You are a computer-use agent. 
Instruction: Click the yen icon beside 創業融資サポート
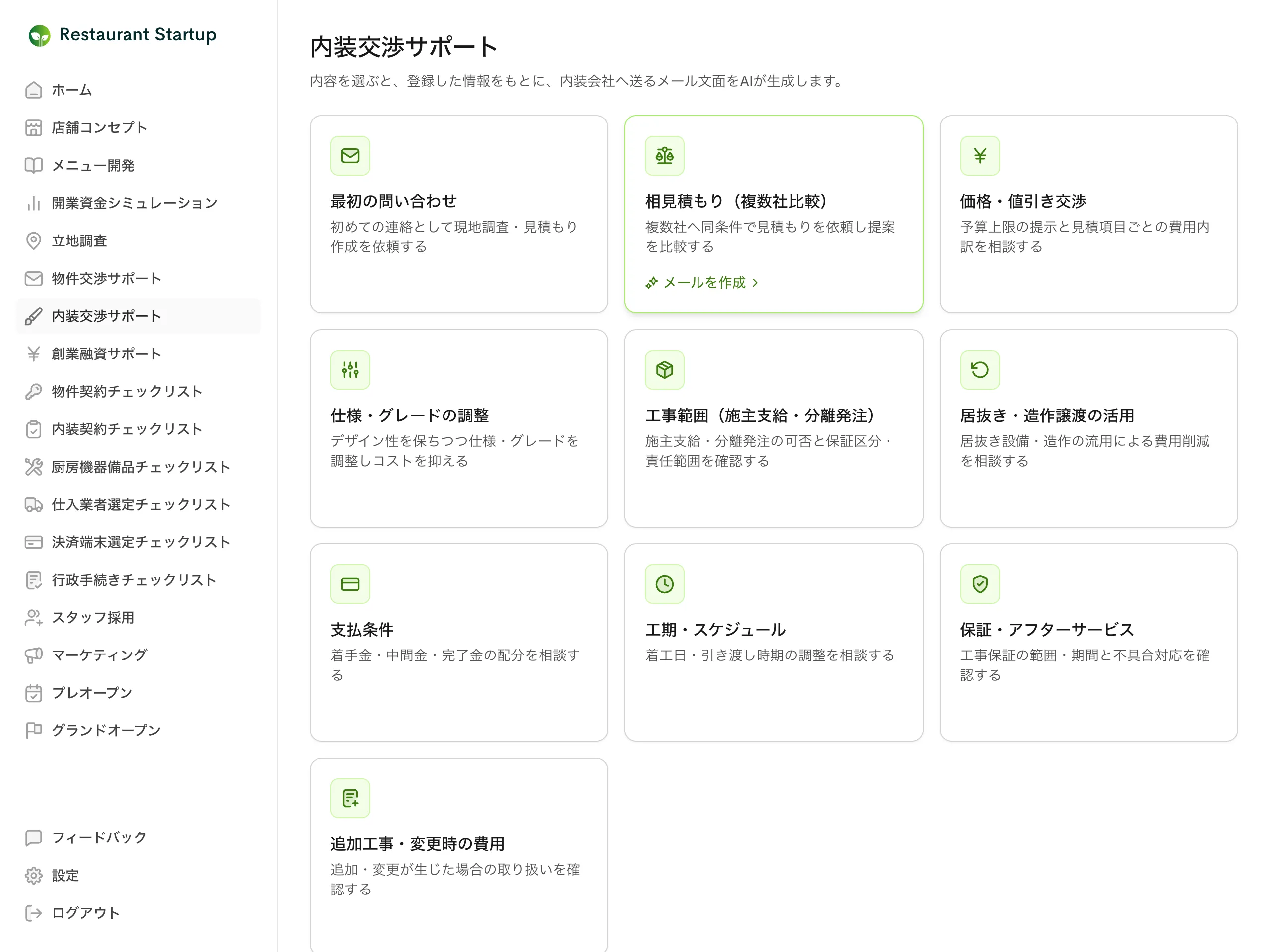tap(34, 354)
